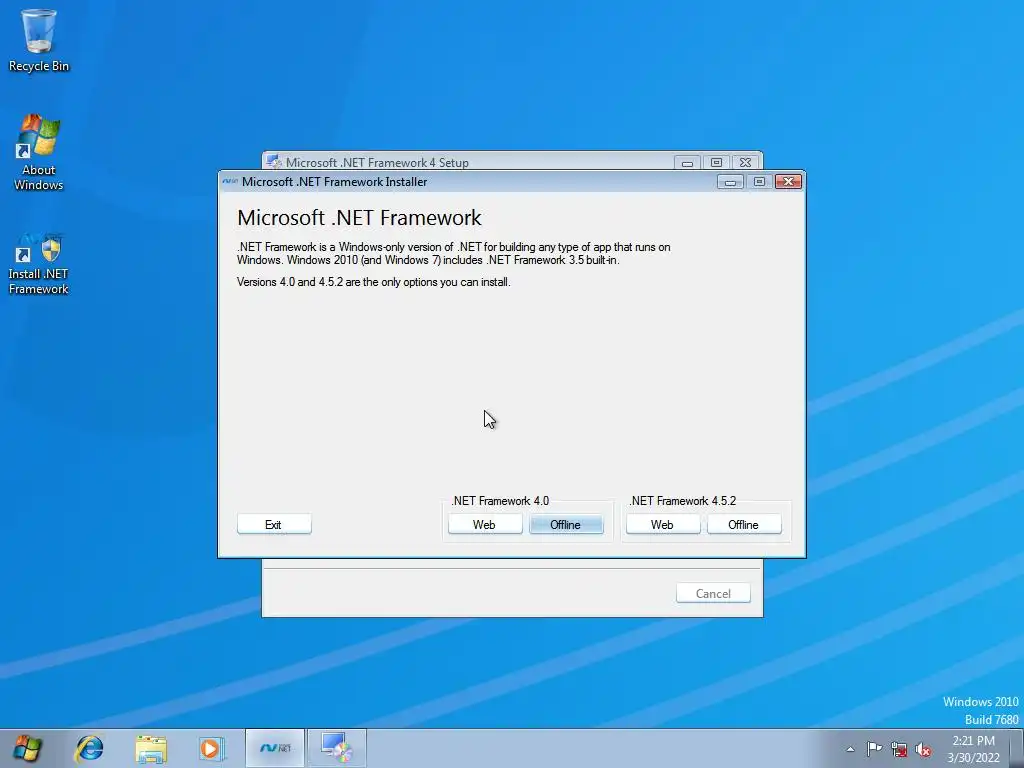Click setup icon in .NET Framework 4 Setup title bar
The width and height of the screenshot is (1024, 768).
coord(274,162)
